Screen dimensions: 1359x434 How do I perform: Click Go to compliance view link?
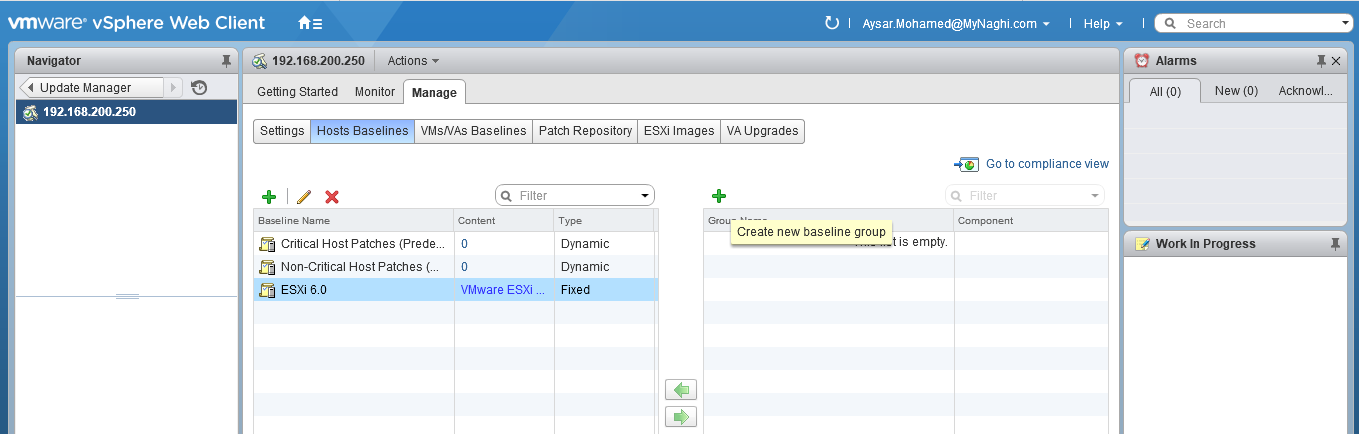pos(1046,164)
